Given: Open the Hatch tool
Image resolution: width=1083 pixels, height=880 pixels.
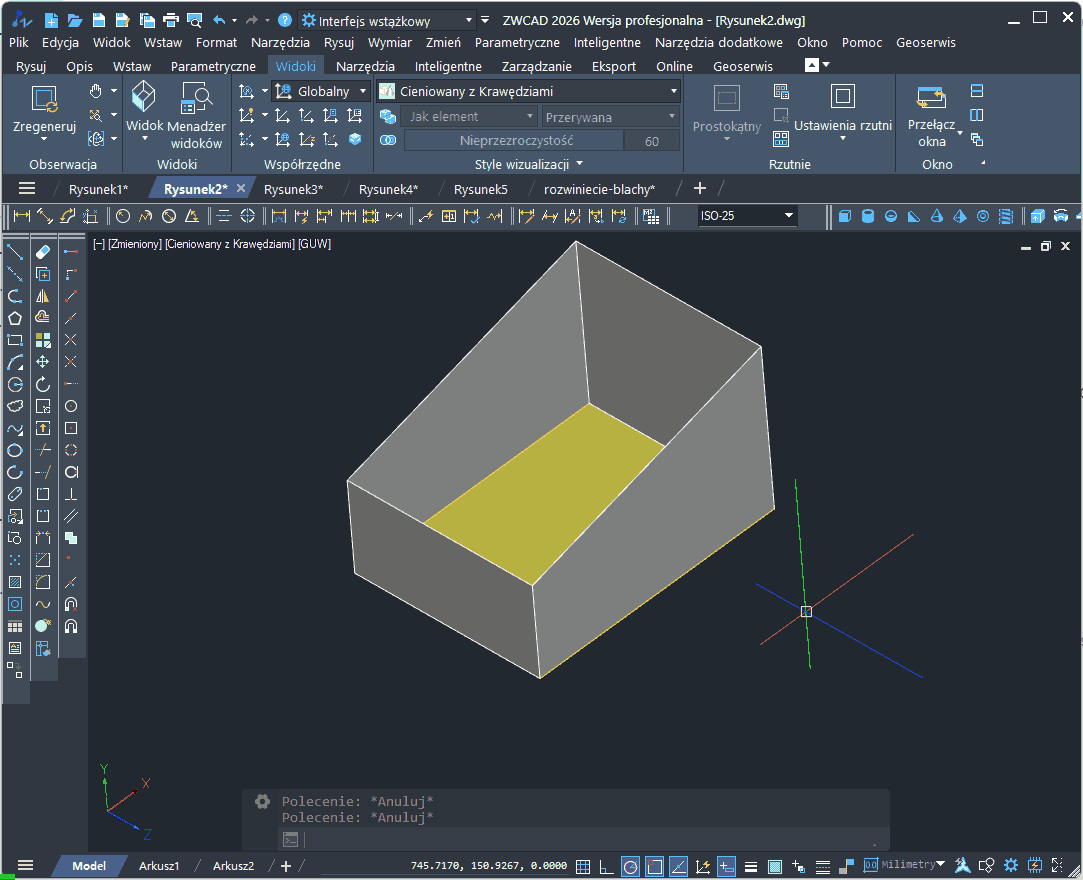Looking at the screenshot, I should tap(15, 582).
